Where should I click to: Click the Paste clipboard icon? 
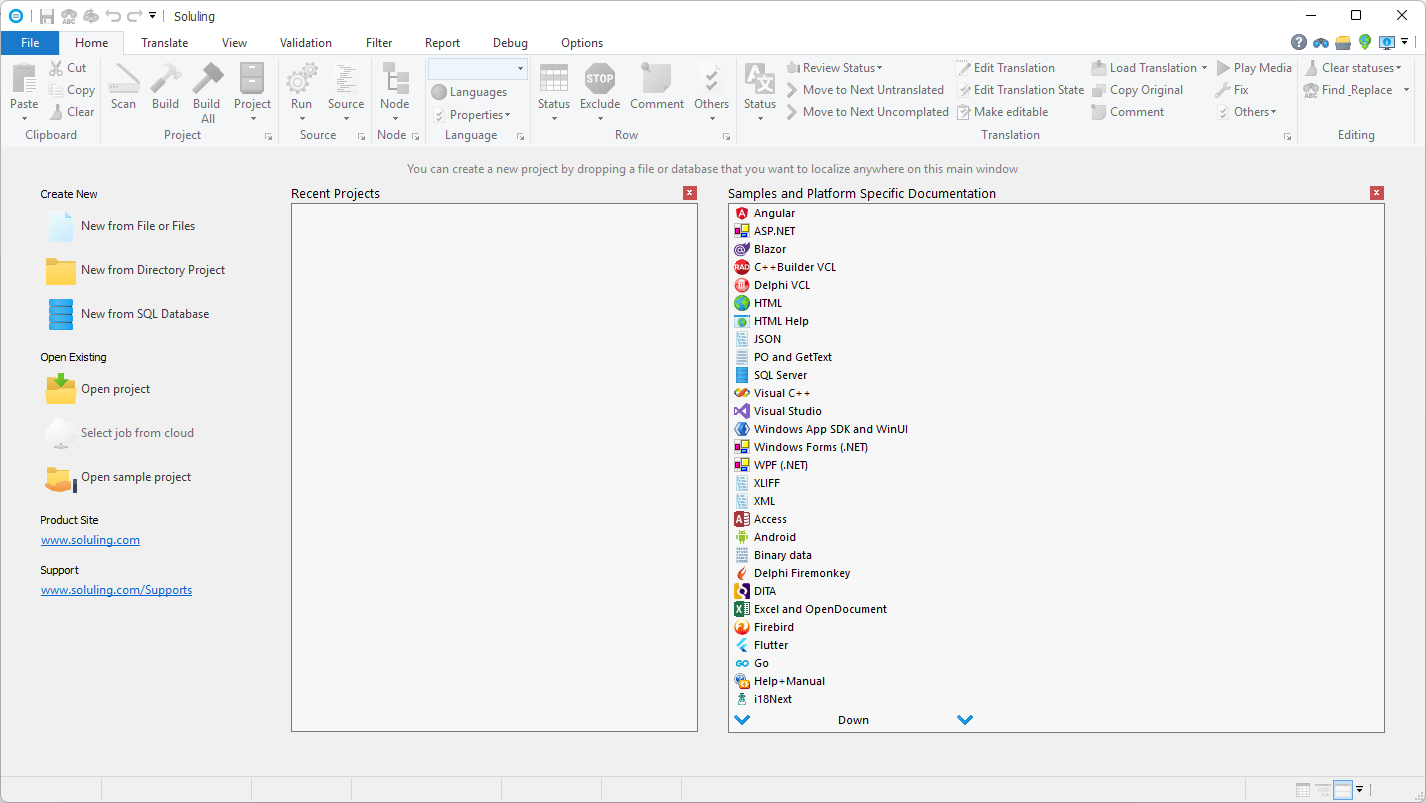(24, 85)
